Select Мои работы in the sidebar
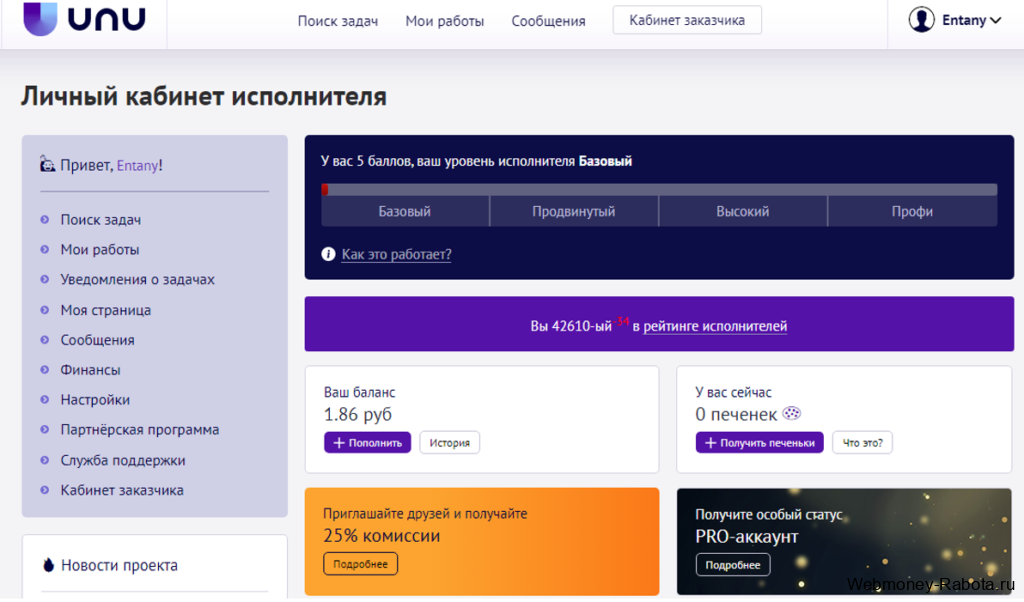Image resolution: width=1024 pixels, height=602 pixels. pos(100,249)
